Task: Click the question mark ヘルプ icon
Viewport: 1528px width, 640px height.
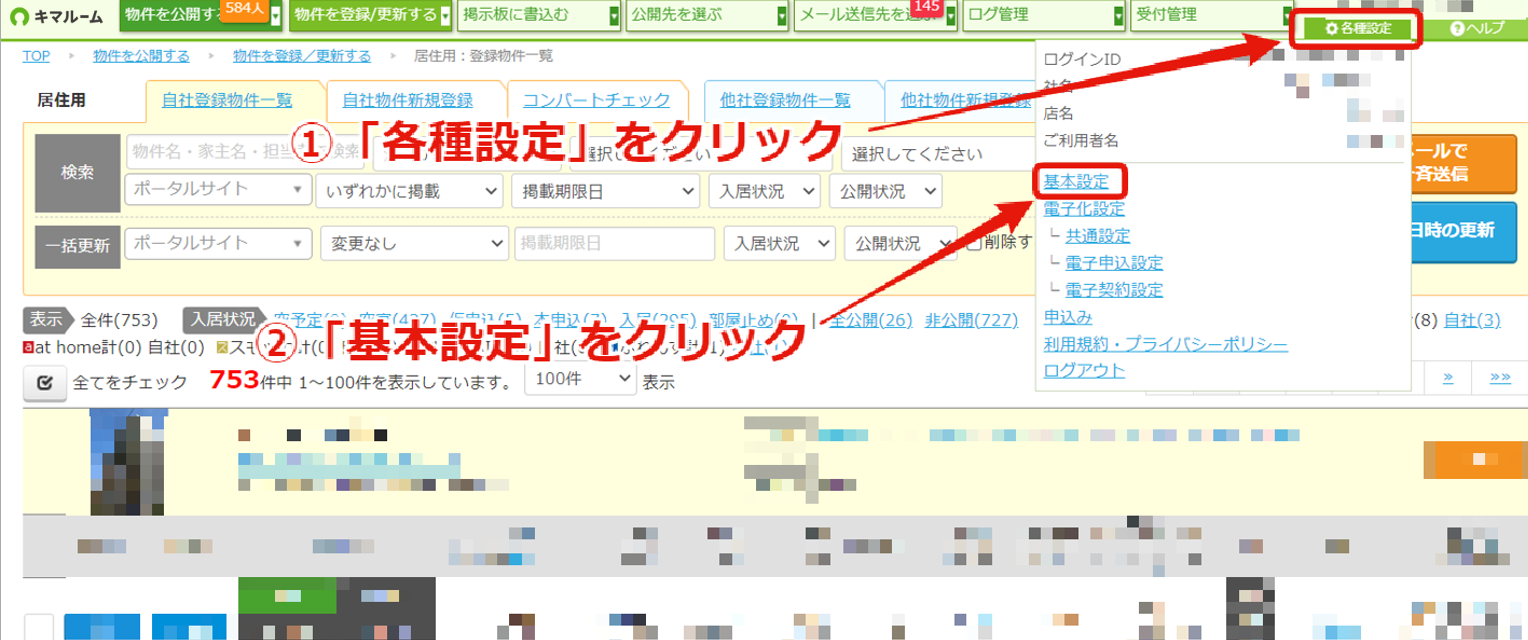Action: pyautogui.click(x=1456, y=29)
